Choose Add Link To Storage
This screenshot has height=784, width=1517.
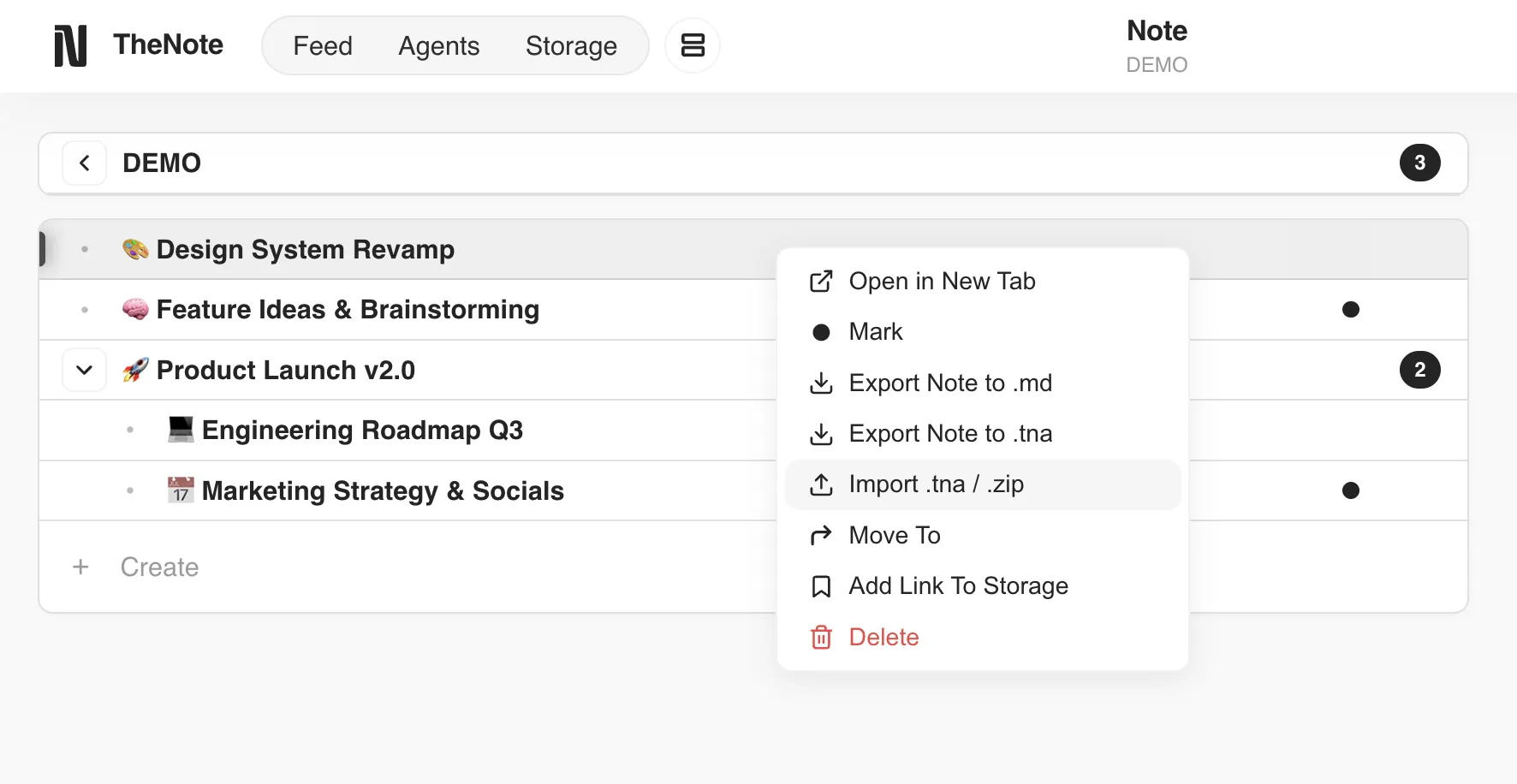point(983,586)
